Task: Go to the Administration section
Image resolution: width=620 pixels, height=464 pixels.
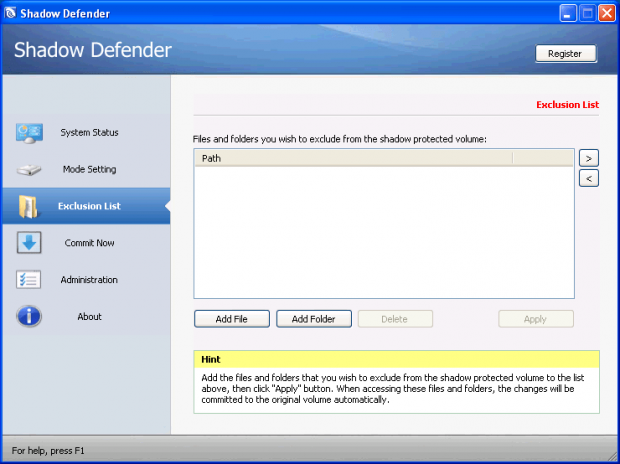Action: (89, 280)
